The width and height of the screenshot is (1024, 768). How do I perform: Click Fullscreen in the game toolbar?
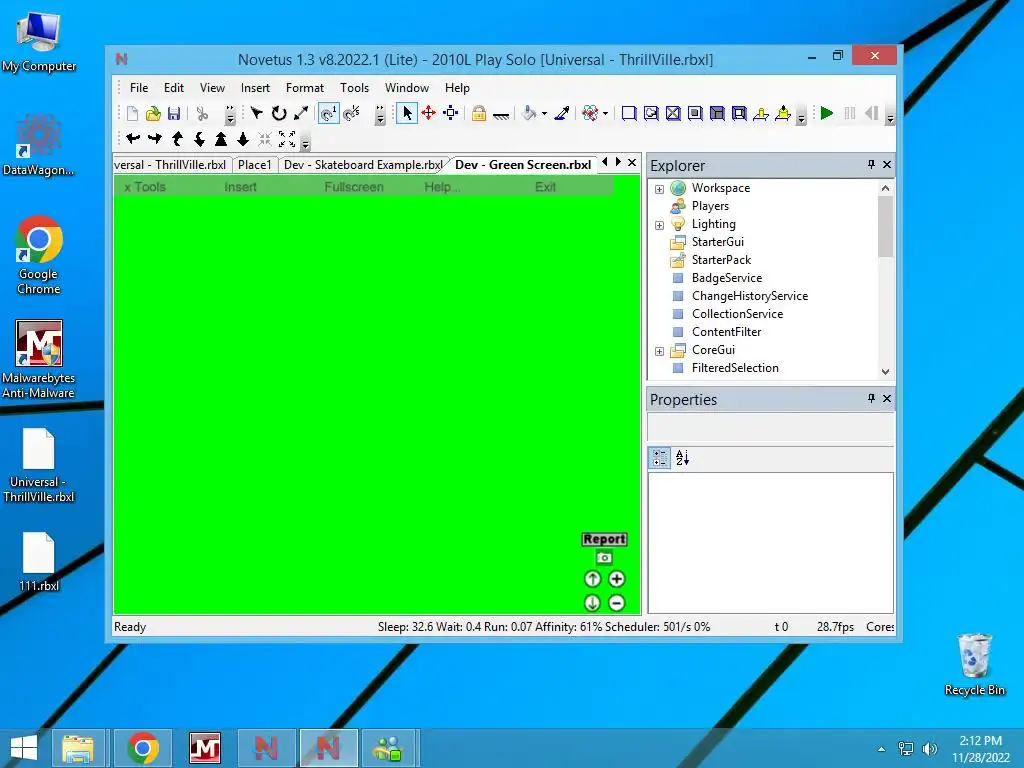[x=354, y=187]
